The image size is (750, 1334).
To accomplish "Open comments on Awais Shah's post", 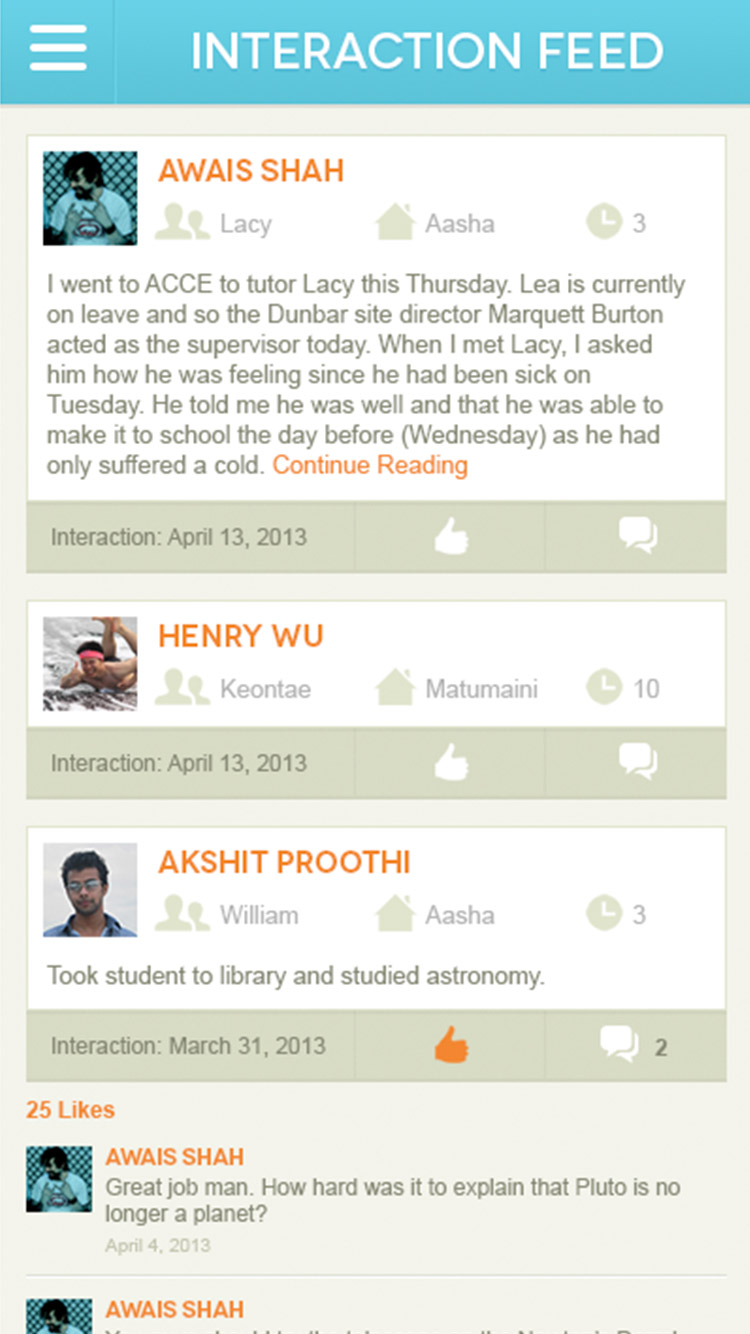I will (x=637, y=536).
